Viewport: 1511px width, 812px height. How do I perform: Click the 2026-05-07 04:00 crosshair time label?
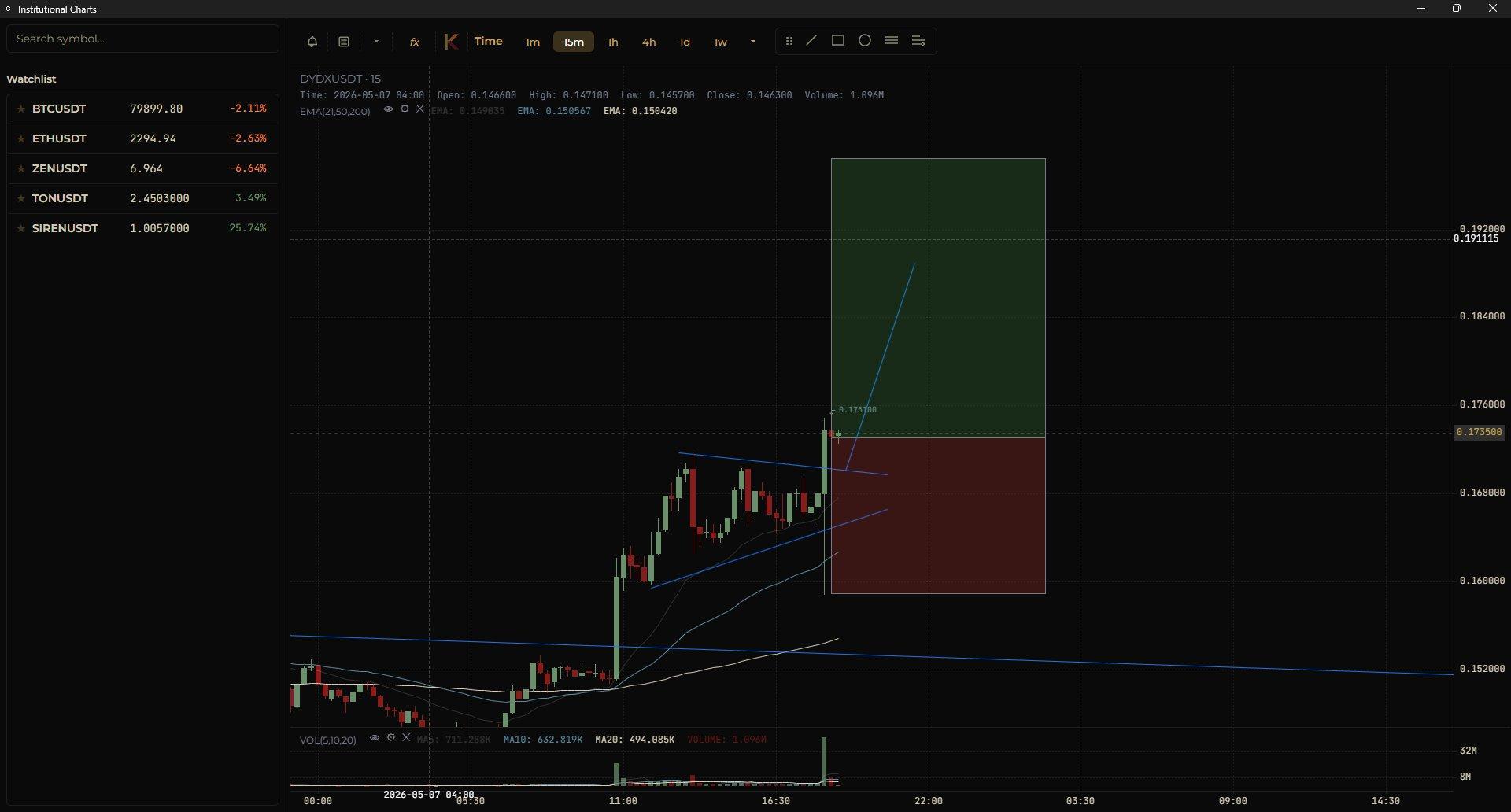tap(428, 795)
